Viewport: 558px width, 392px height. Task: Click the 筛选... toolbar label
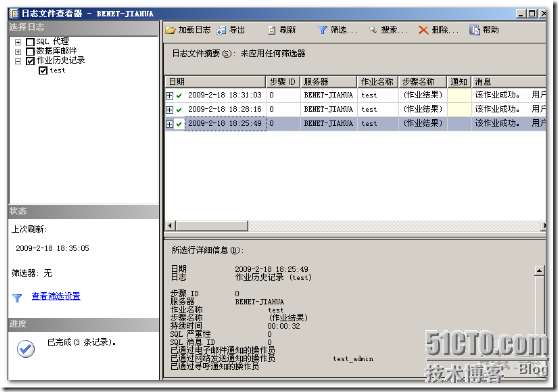pos(343,30)
